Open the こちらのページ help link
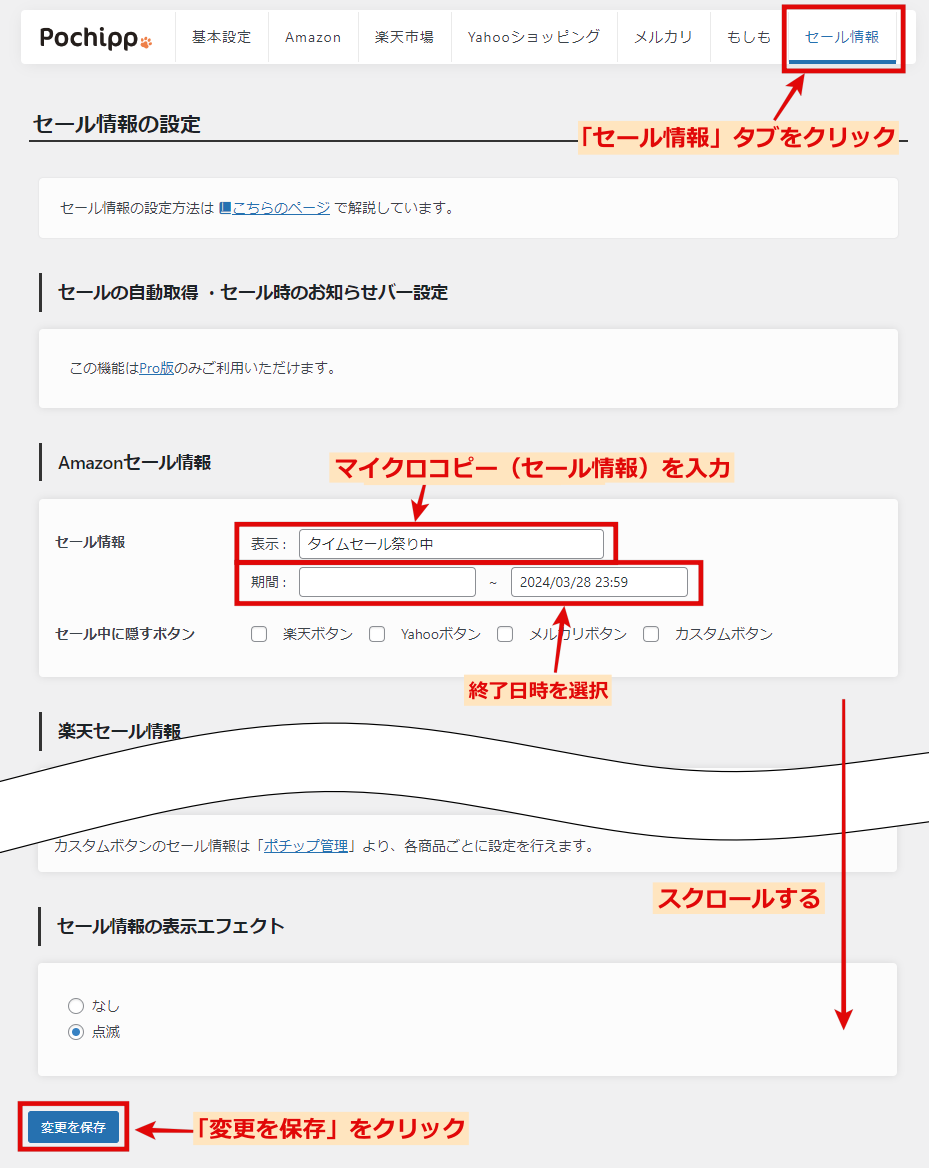This screenshot has width=929, height=1168. pos(281,208)
